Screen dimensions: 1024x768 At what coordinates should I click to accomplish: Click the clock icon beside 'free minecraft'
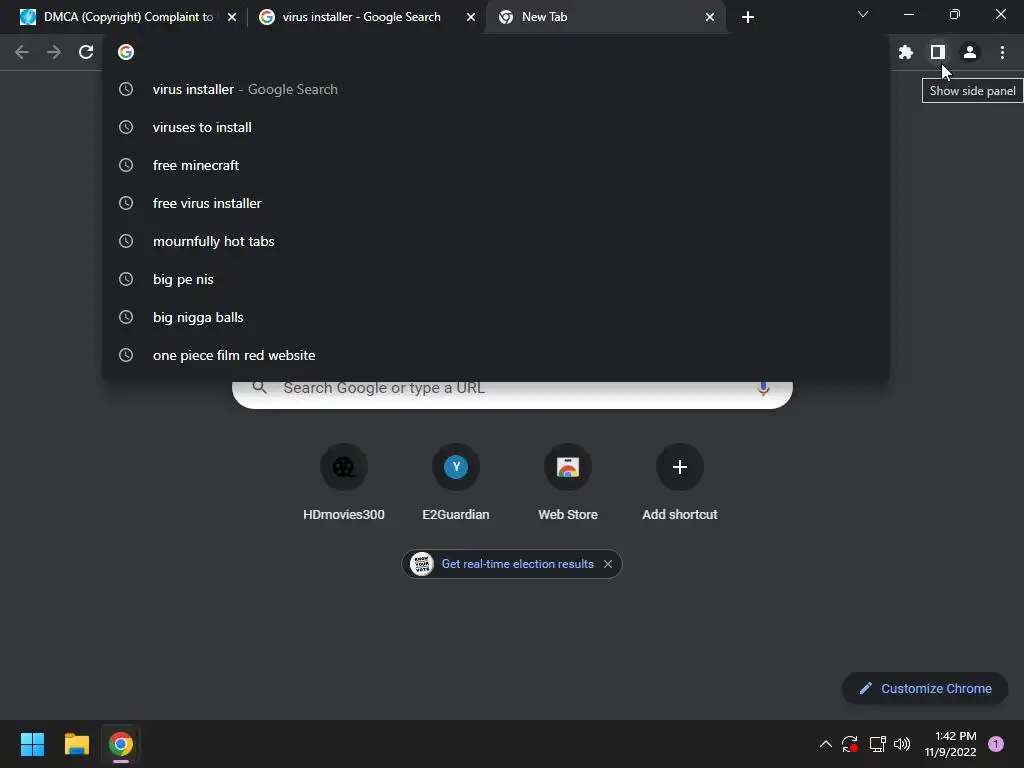coord(126,165)
